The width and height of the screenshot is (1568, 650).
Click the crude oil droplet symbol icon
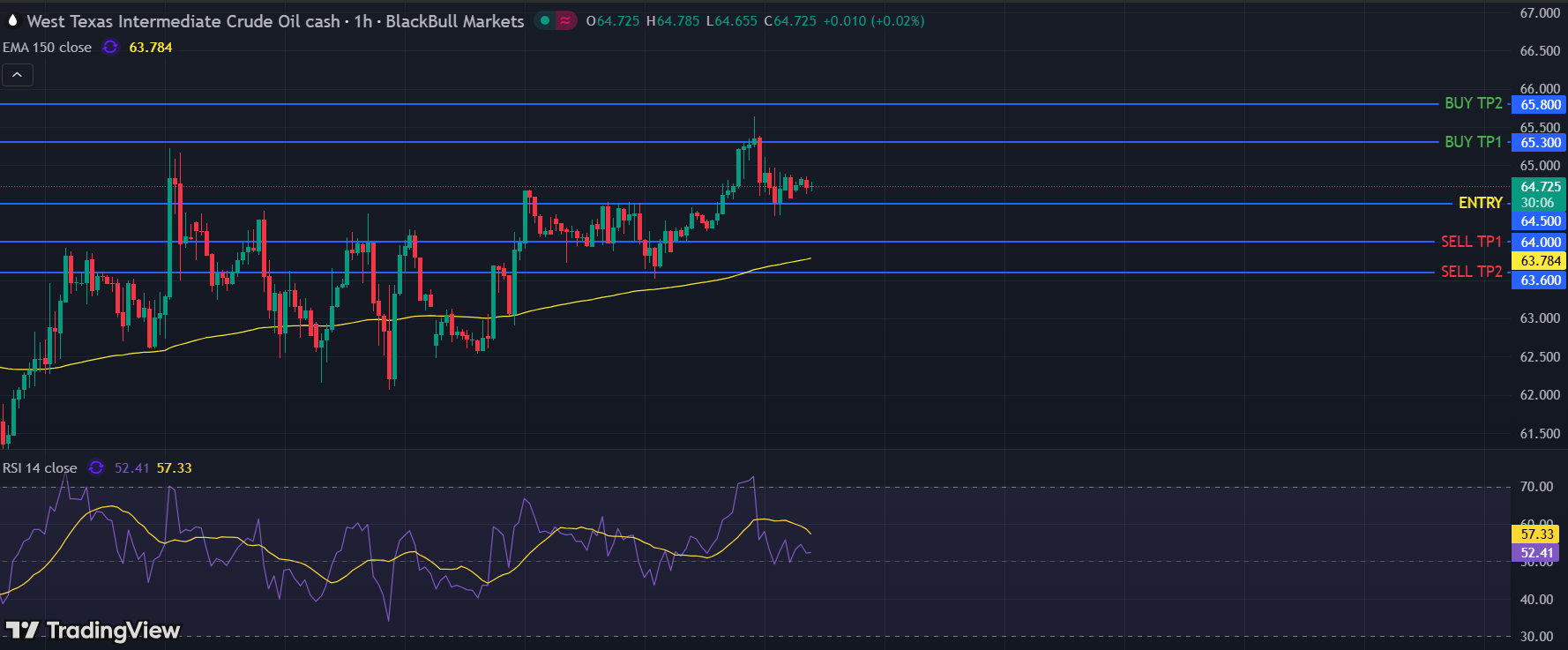(x=12, y=20)
